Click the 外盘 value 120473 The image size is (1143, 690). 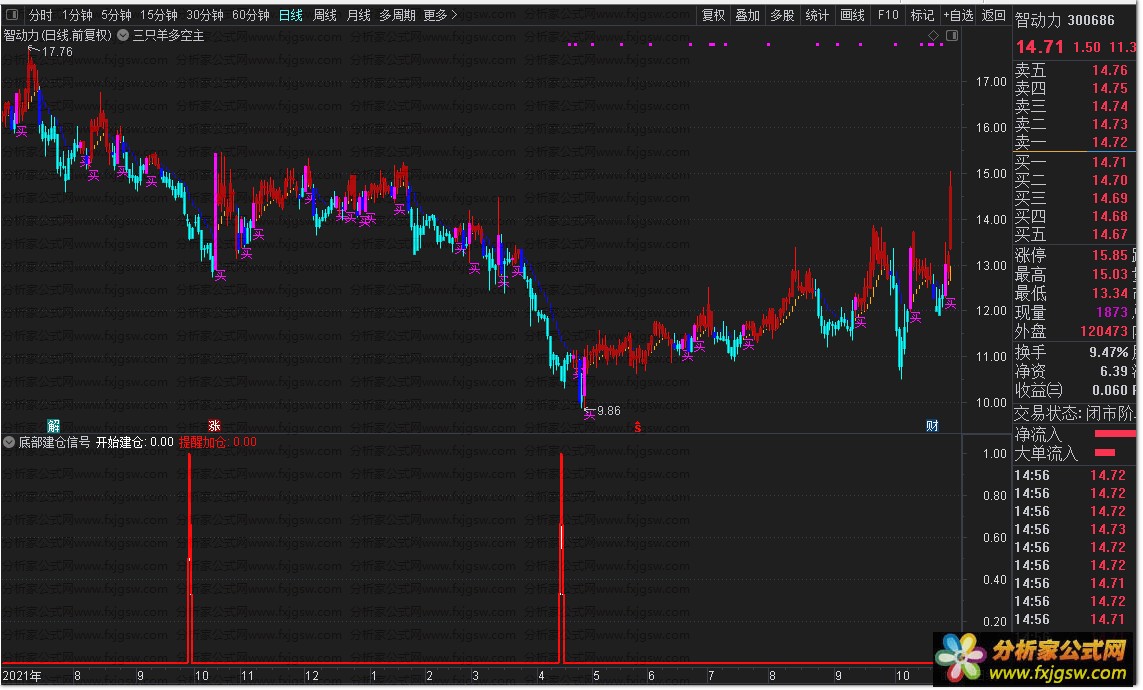[x=1104, y=331]
